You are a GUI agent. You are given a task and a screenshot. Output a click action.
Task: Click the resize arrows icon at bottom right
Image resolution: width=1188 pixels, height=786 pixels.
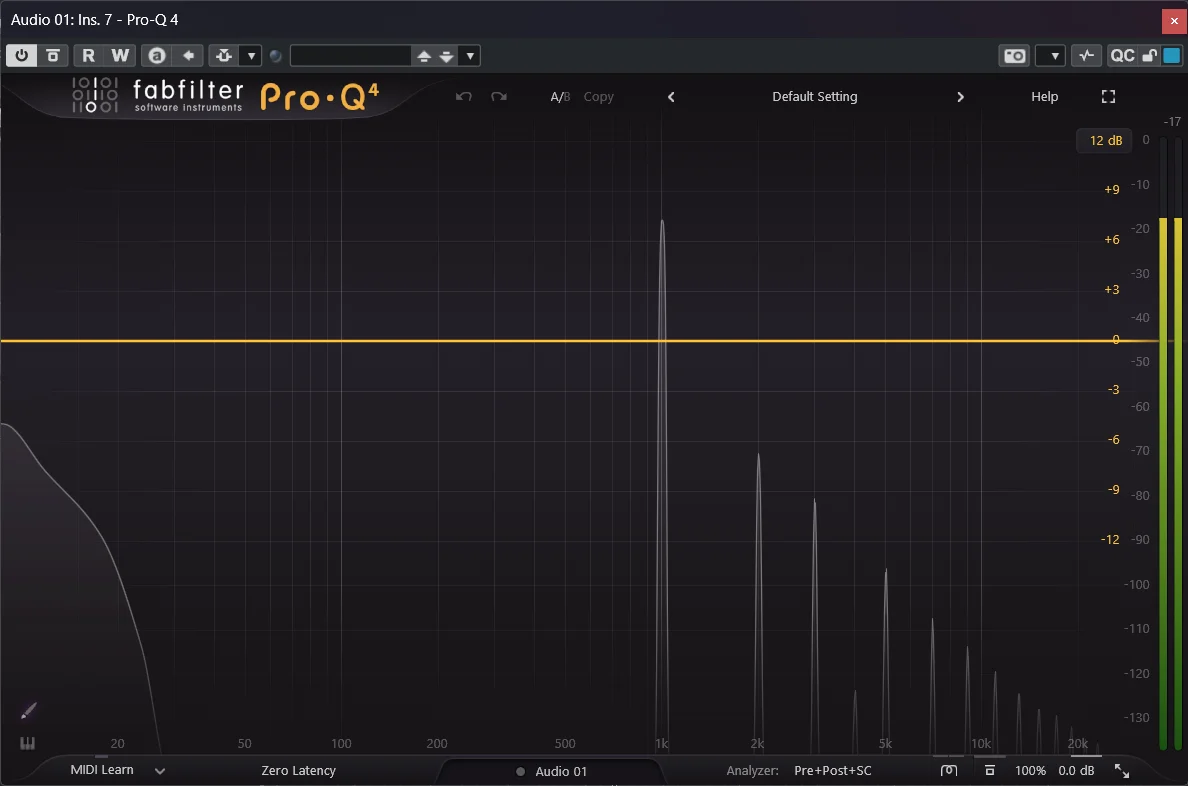point(1122,771)
